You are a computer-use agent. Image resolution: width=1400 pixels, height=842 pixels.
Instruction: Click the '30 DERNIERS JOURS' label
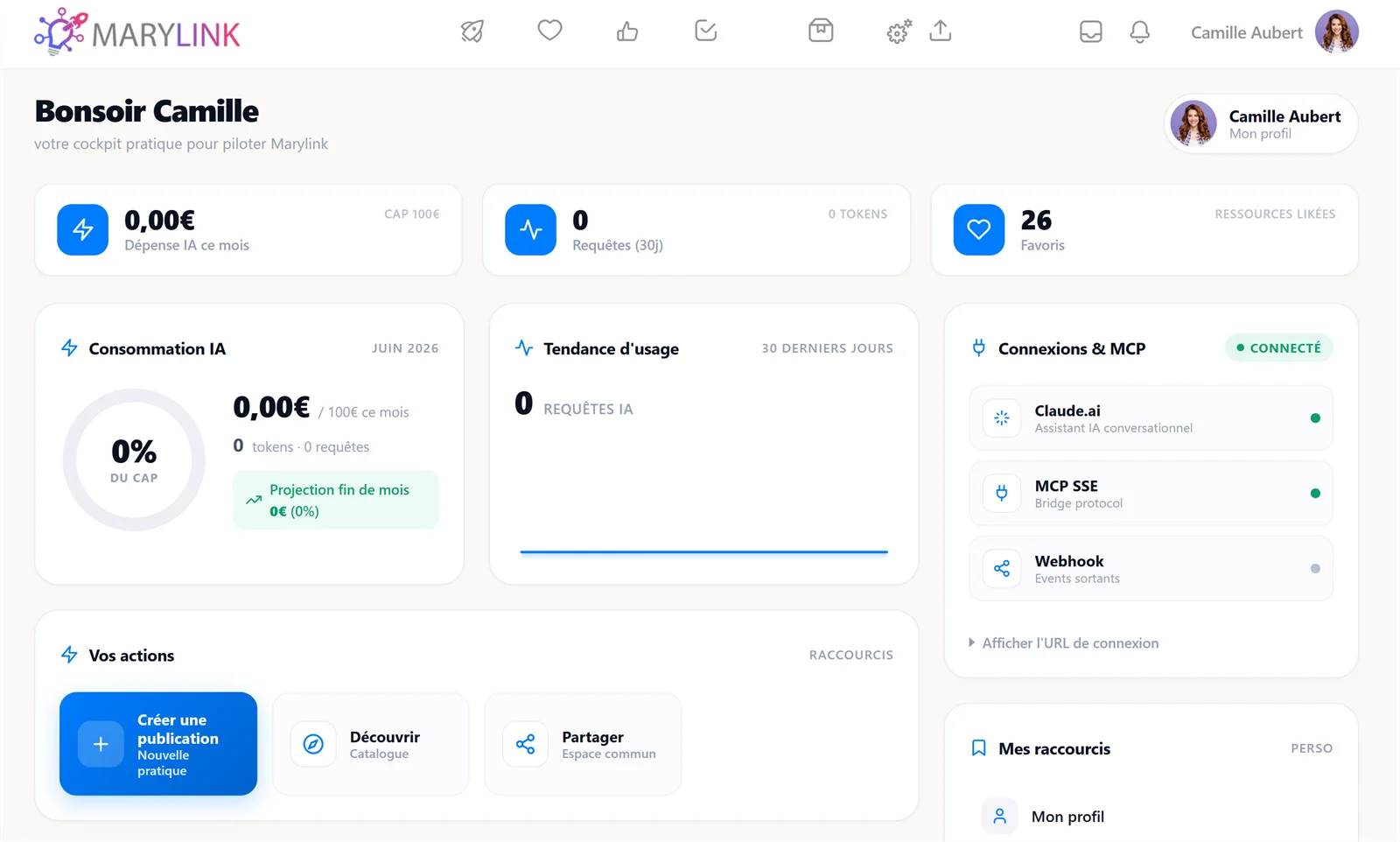point(828,348)
